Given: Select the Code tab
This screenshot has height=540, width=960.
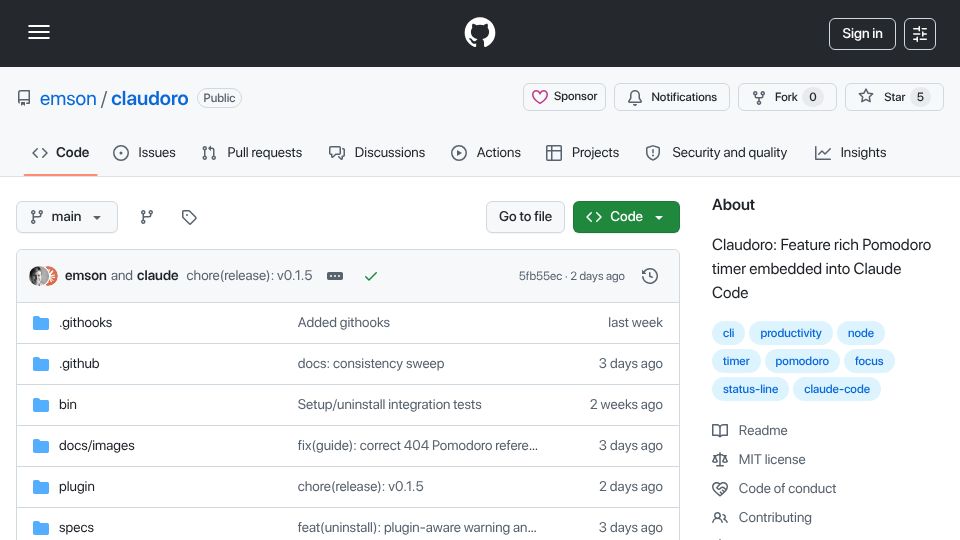Looking at the screenshot, I should point(61,152).
